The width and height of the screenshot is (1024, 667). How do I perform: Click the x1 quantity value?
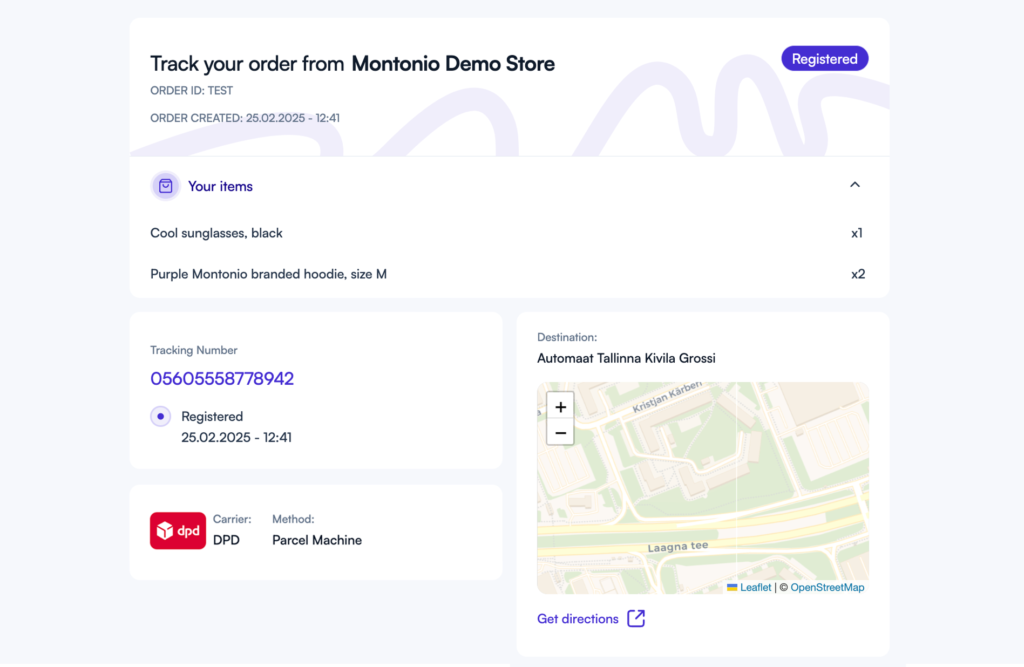tap(857, 233)
